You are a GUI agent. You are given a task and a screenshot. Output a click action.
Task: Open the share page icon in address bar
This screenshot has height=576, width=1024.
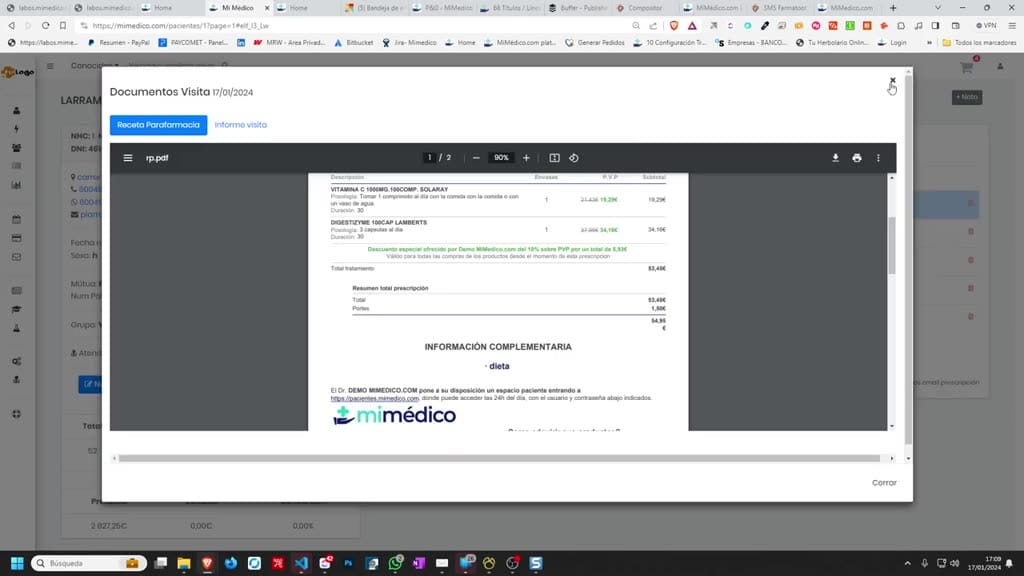(x=653, y=25)
